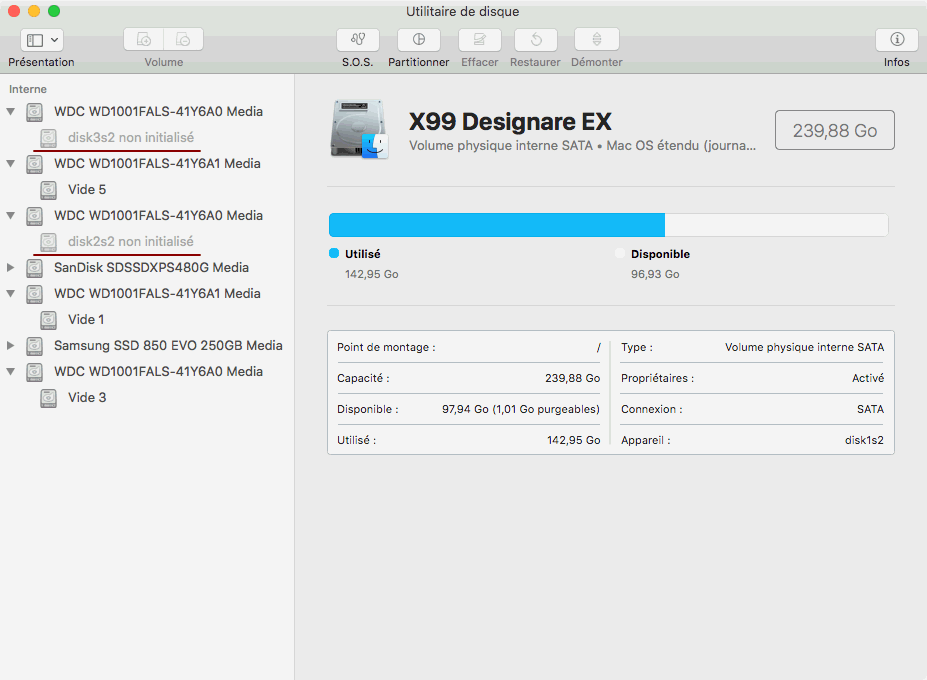
Task: Click the blue Utilisé legend dot
Action: click(334, 253)
